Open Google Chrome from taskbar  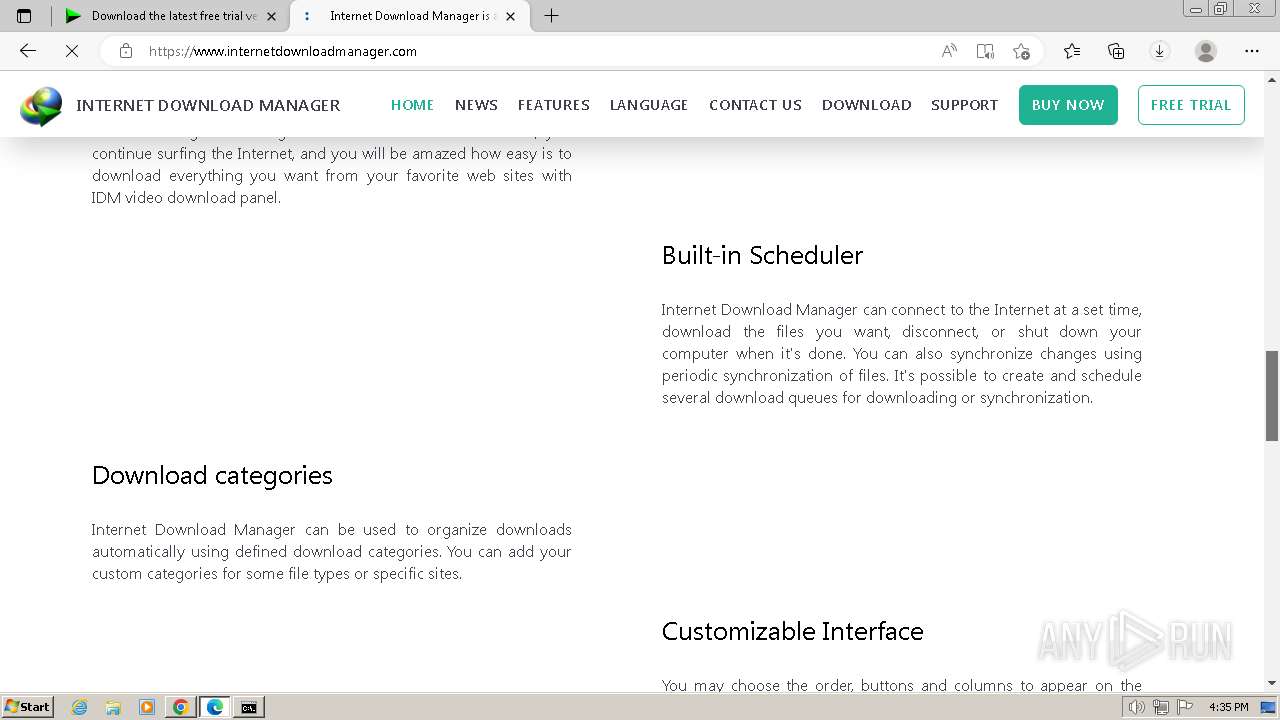tap(181, 707)
